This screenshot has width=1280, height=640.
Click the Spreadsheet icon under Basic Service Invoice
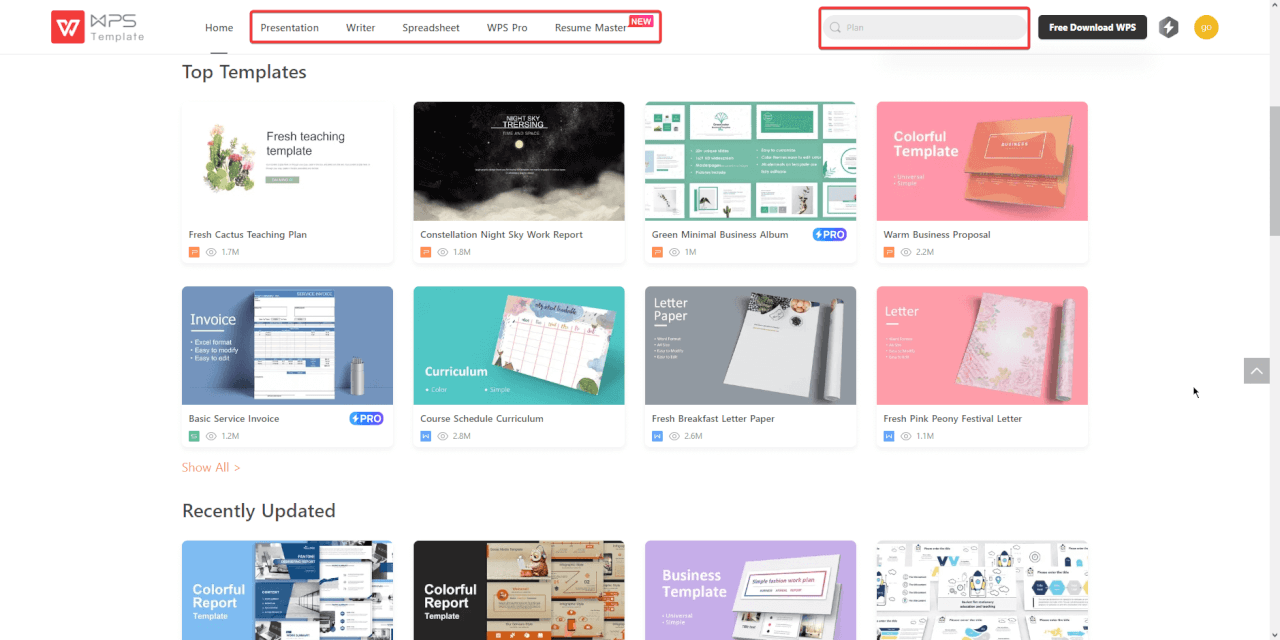point(193,436)
